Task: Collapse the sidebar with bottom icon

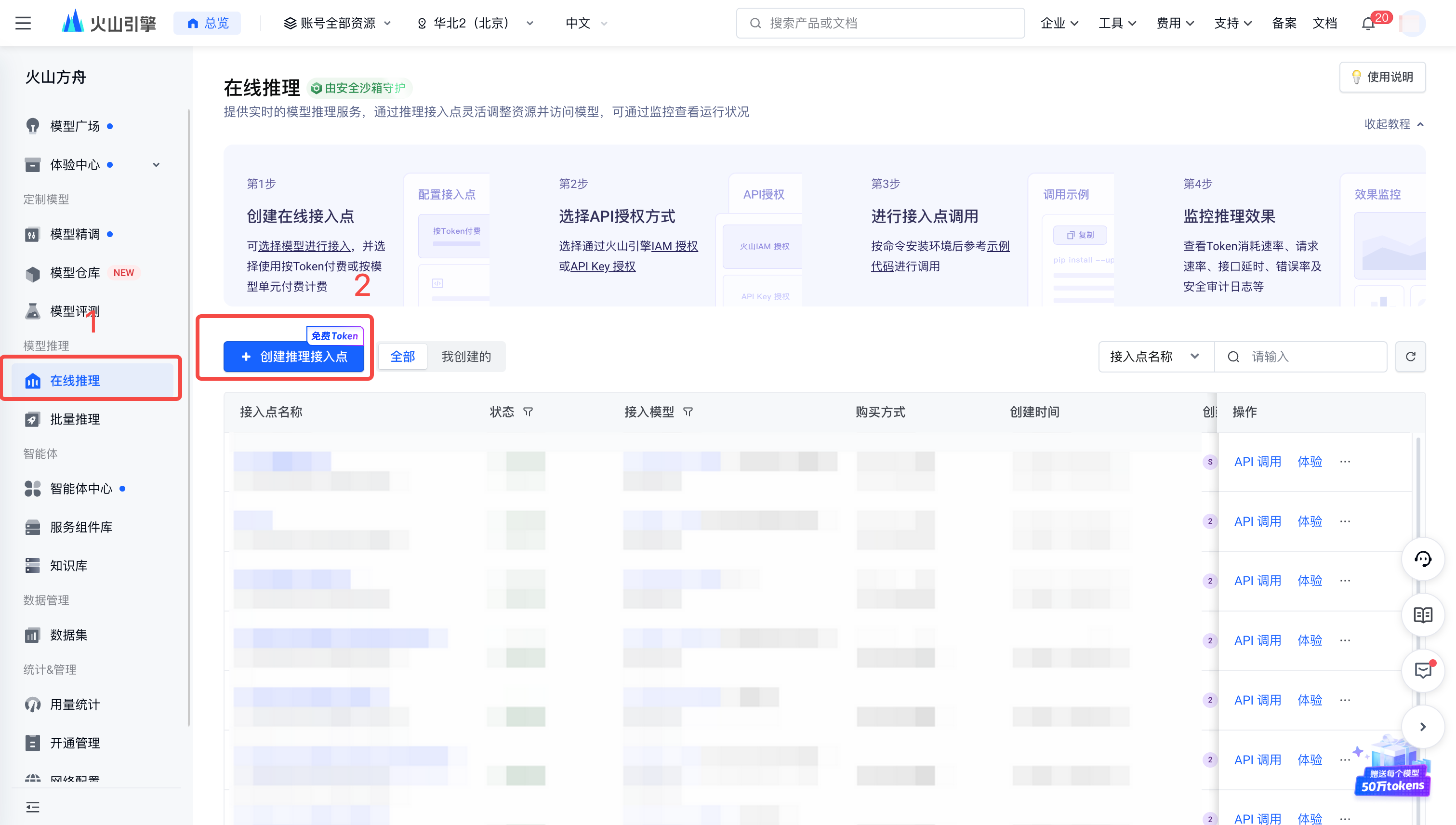Action: pos(32,806)
